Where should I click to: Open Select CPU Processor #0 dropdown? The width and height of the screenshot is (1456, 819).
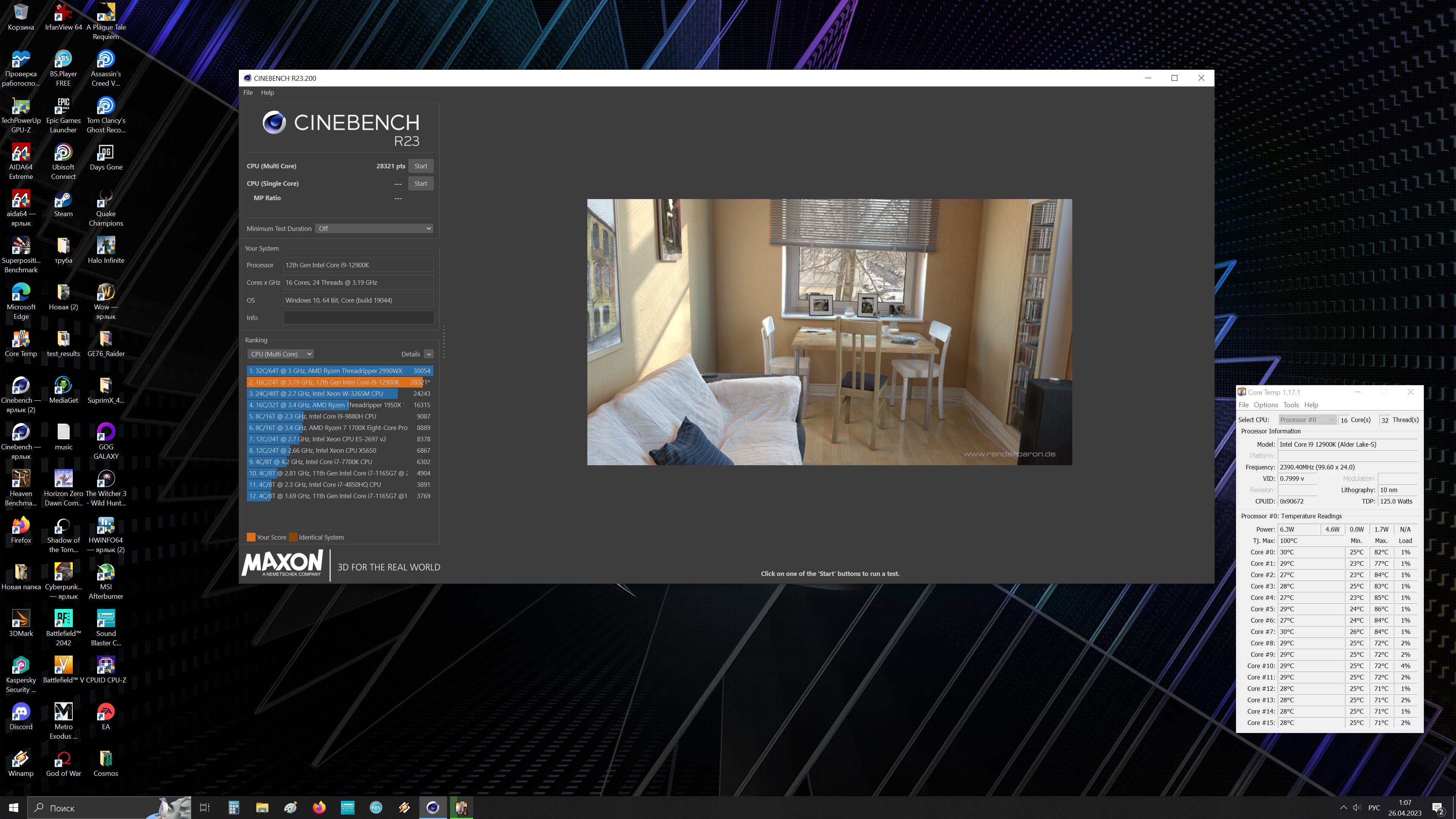point(1307,419)
